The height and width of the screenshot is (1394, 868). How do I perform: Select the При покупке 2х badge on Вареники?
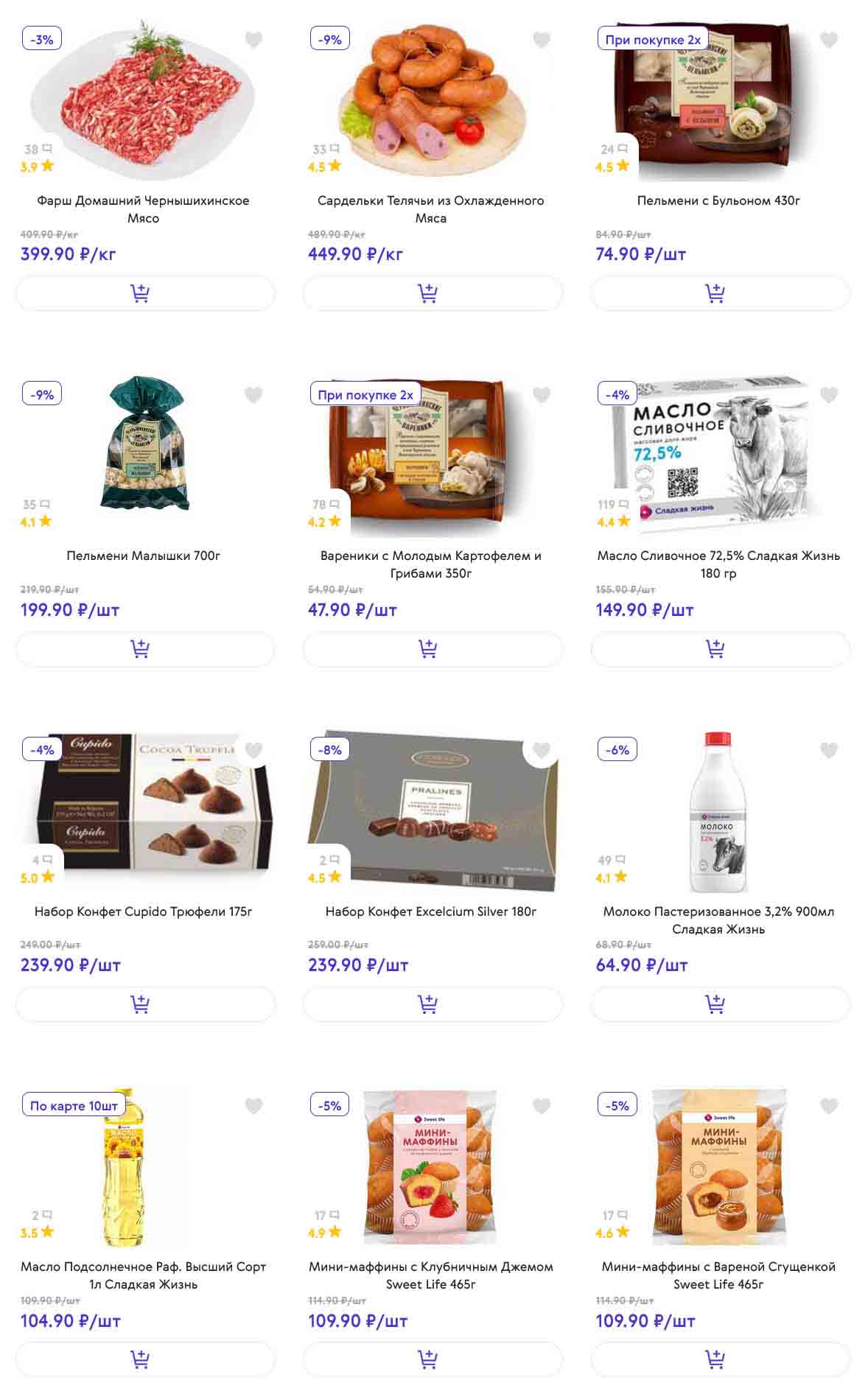coord(365,394)
